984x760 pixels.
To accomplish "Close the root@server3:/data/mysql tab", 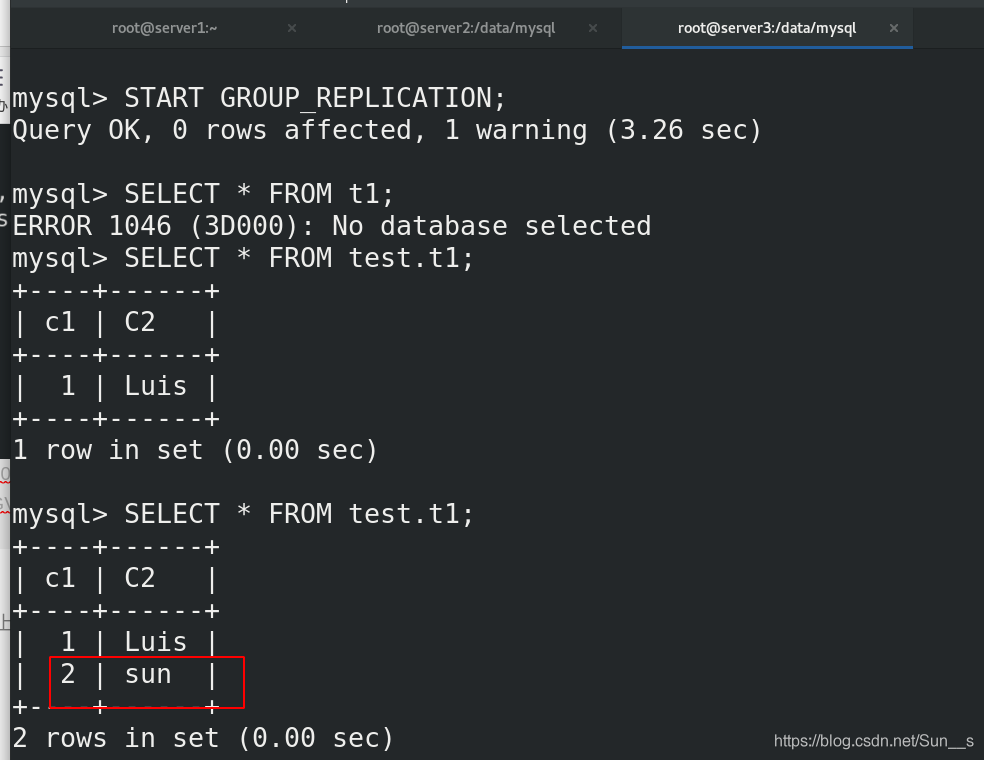I will coord(894,28).
